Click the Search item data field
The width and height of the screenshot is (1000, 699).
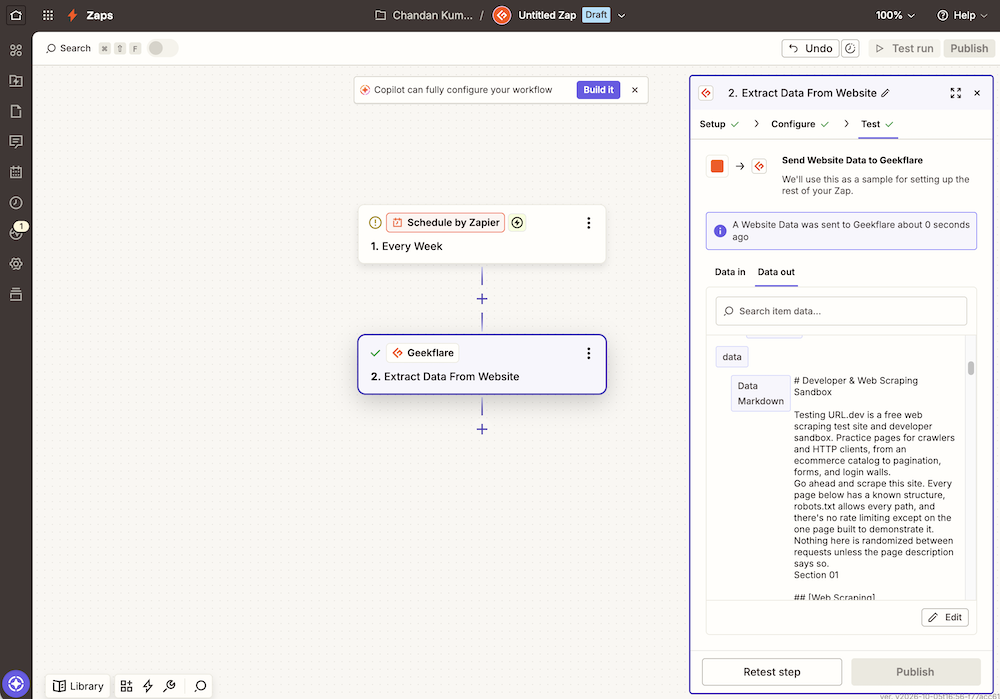(x=841, y=311)
